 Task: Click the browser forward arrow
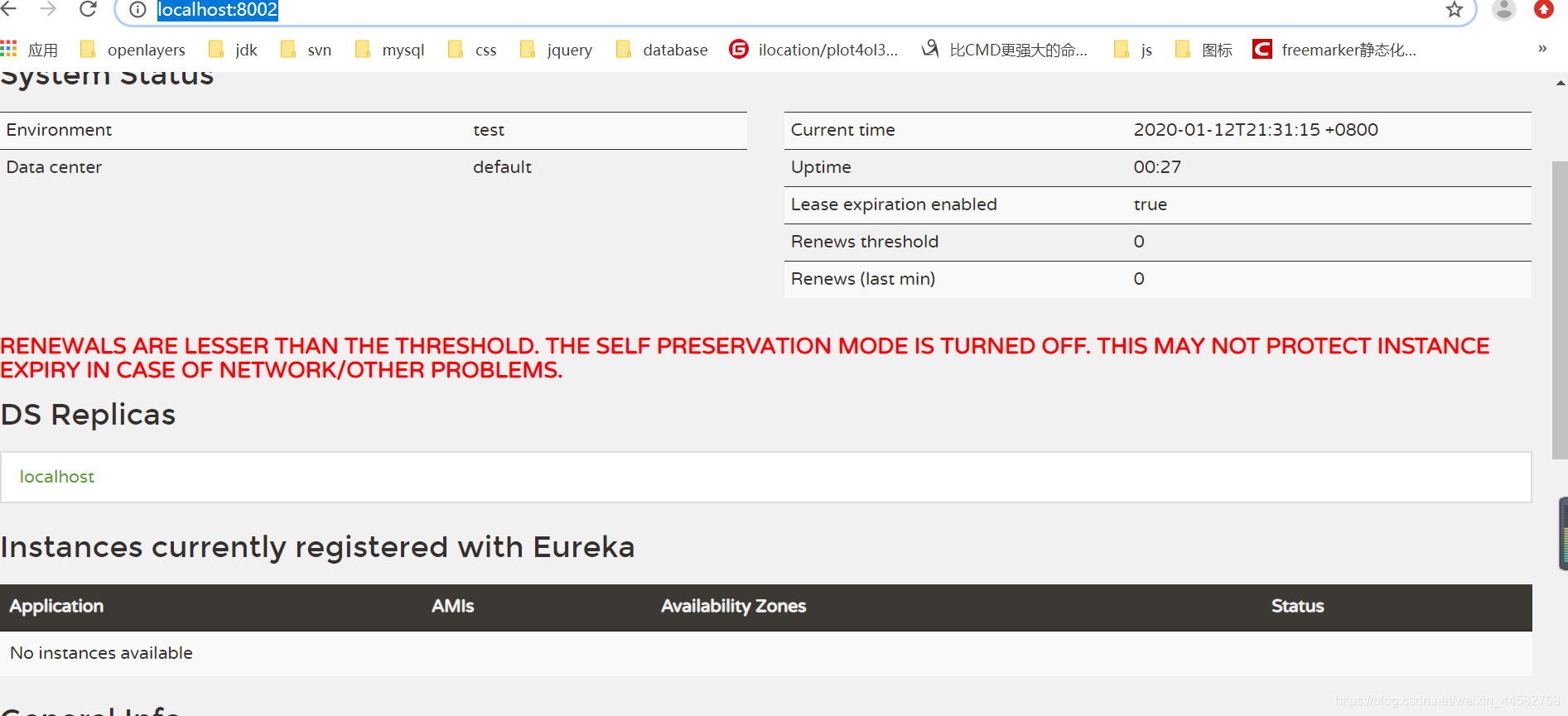pyautogui.click(x=48, y=9)
